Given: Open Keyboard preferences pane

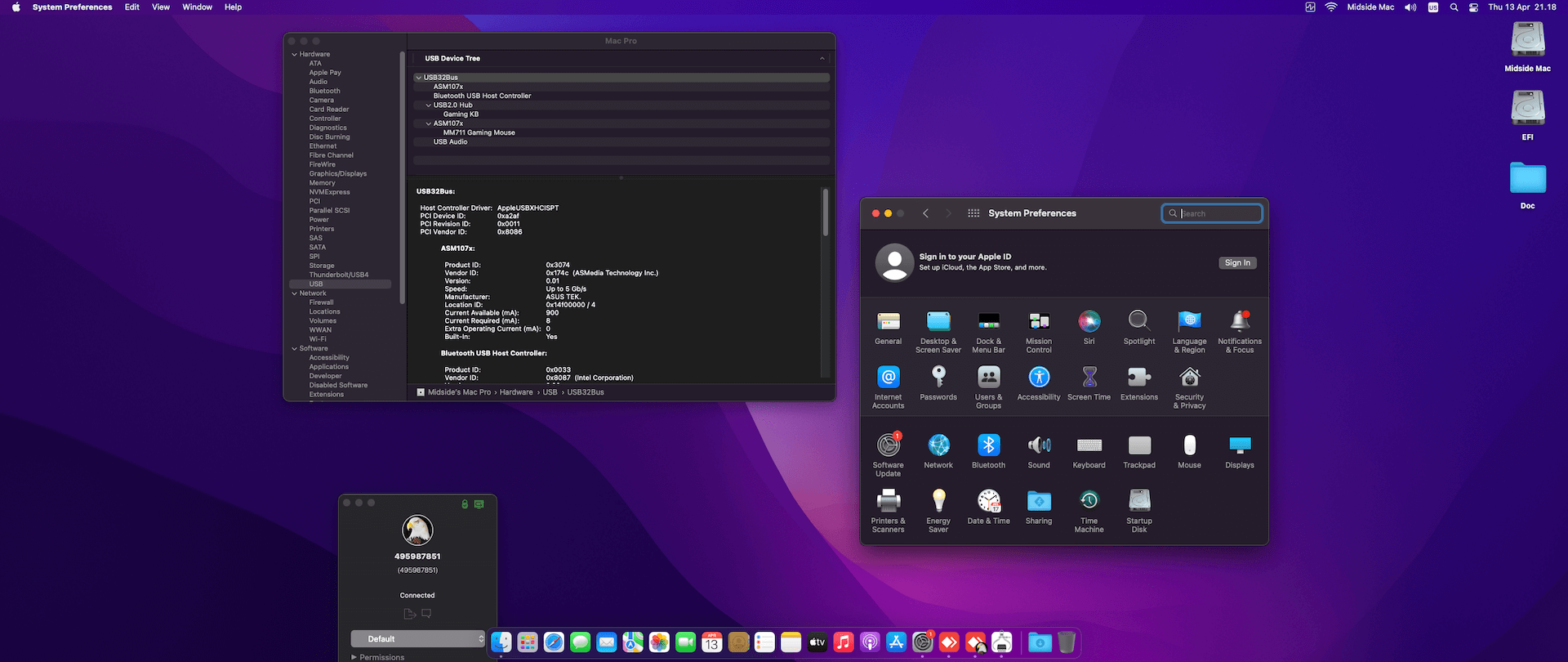Looking at the screenshot, I should (1089, 450).
